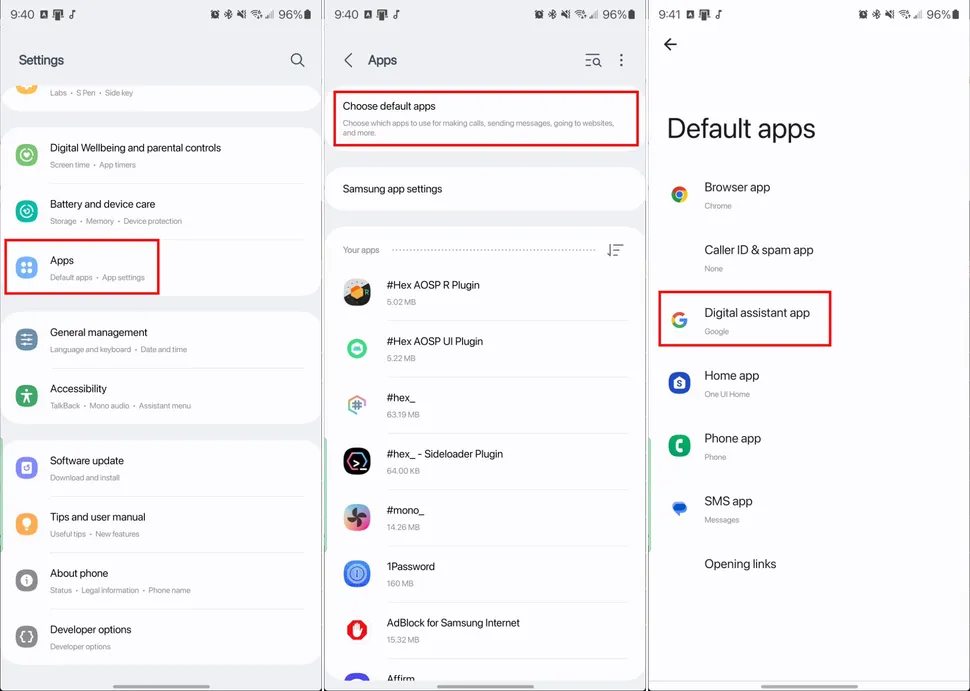970x691 pixels.
Task: Tap the Developer options icon
Action: coord(27,637)
